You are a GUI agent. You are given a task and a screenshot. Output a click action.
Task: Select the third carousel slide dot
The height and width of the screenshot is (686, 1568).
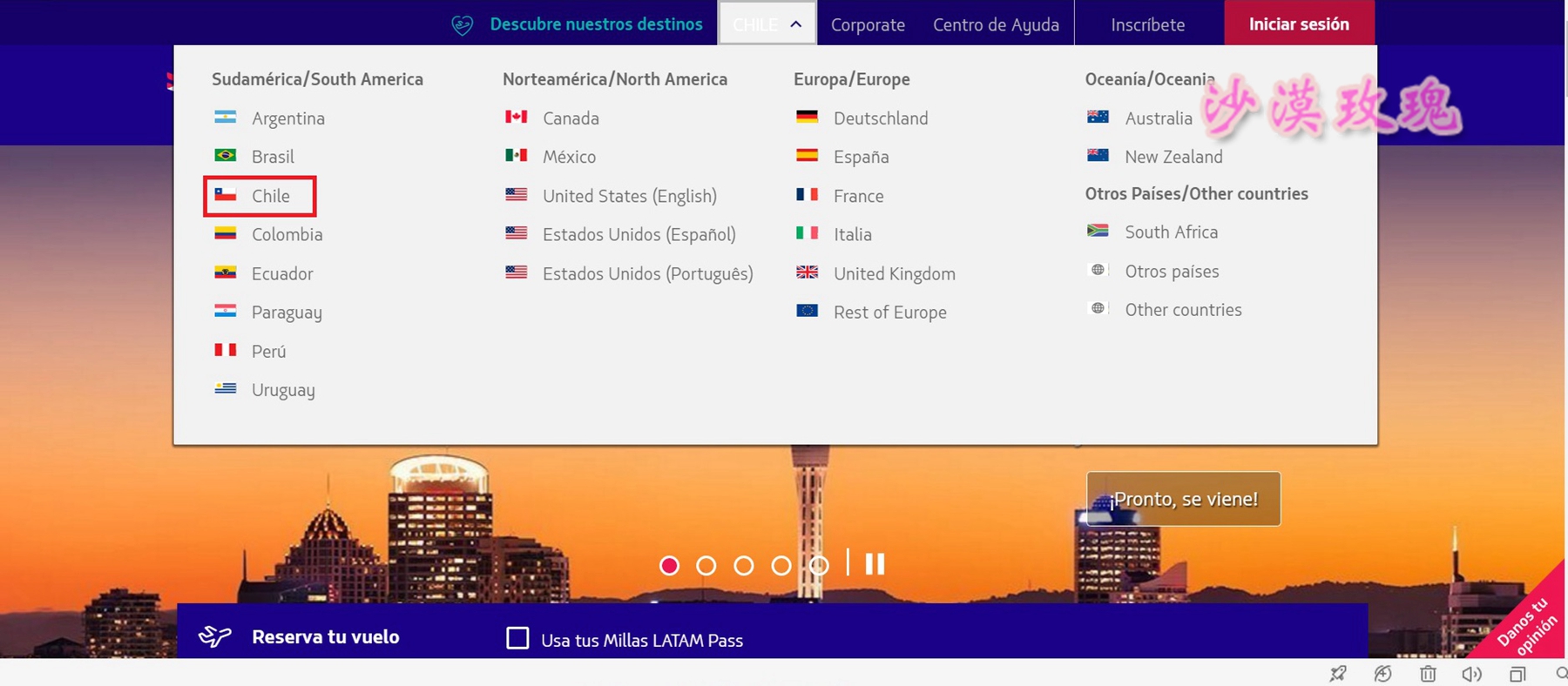pos(744,566)
